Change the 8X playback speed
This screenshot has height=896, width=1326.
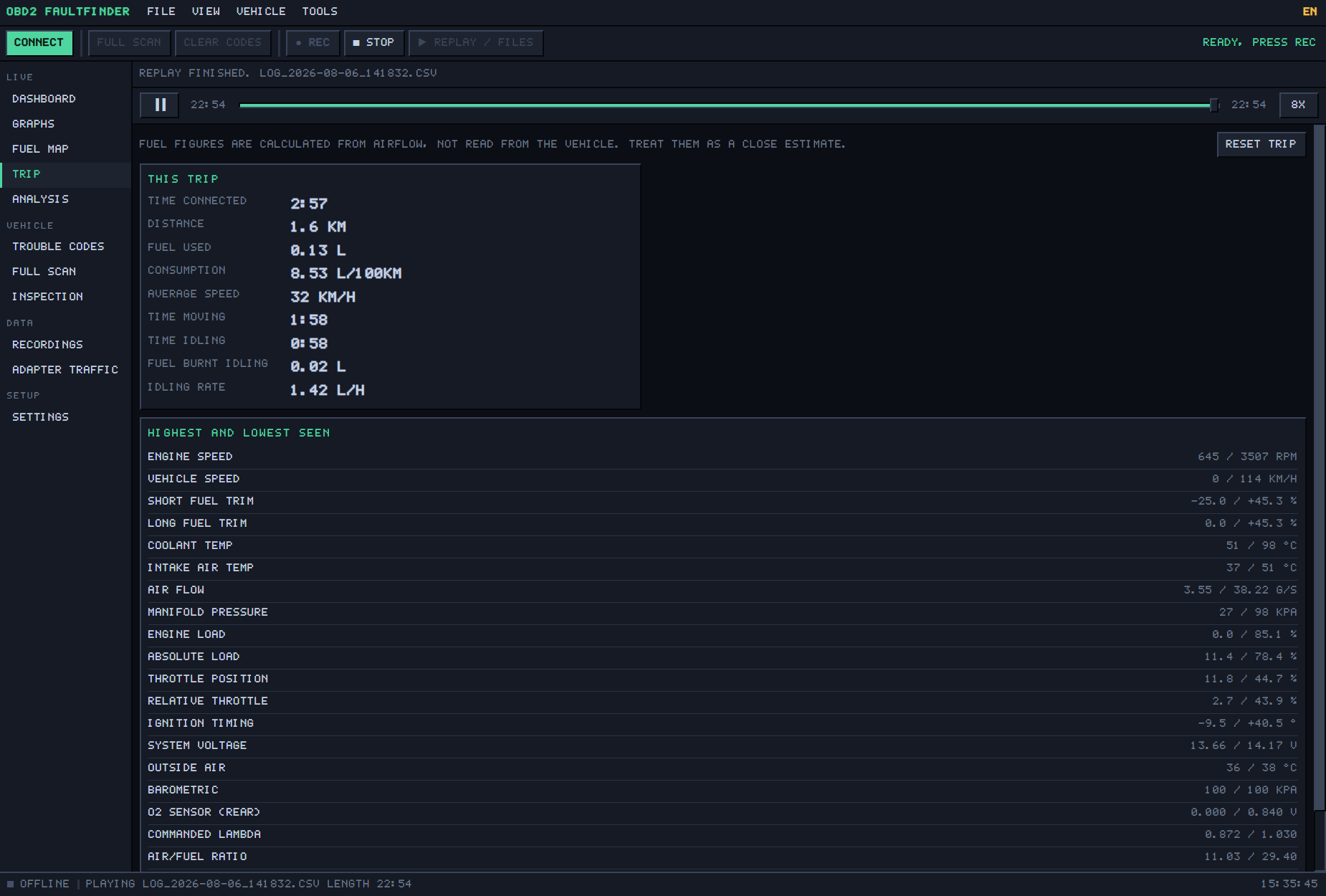point(1298,105)
